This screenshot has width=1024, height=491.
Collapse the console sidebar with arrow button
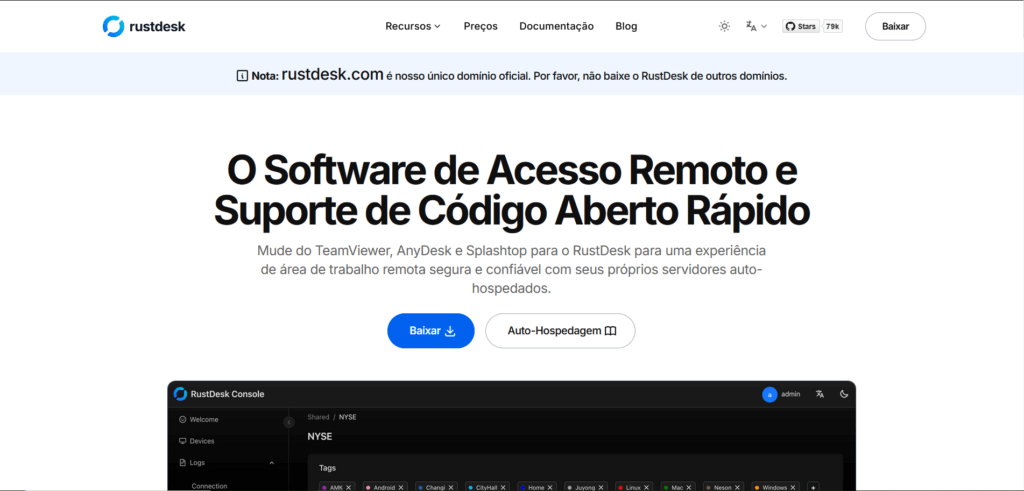tap(289, 422)
